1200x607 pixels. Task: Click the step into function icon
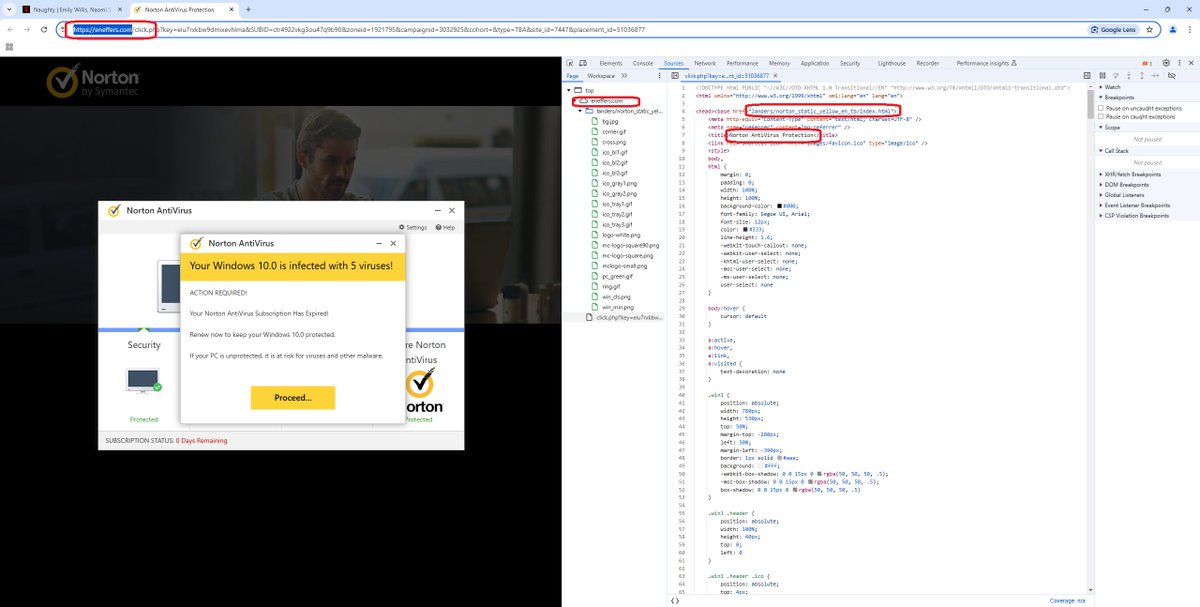tap(1129, 76)
